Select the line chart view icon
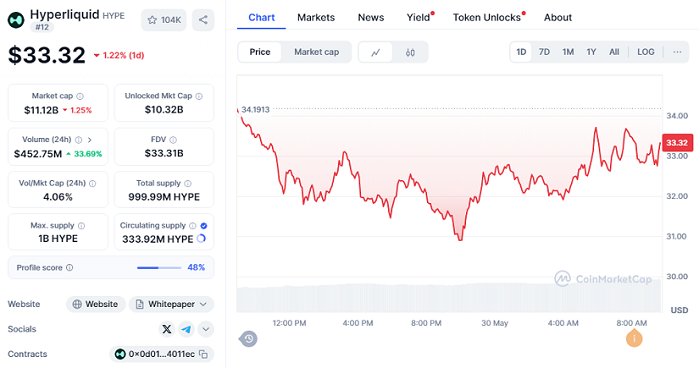This screenshot has height=368, width=699. [x=376, y=53]
